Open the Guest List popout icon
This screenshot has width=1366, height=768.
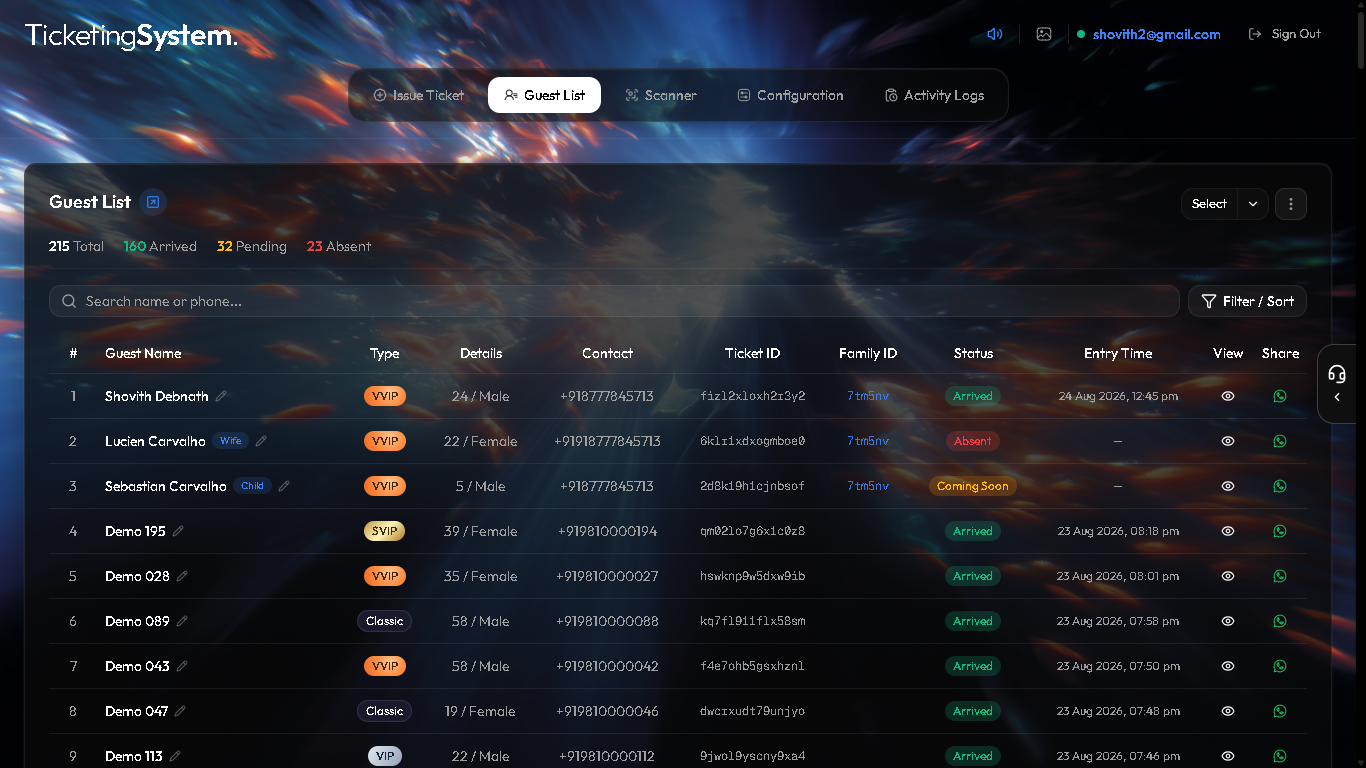152,202
